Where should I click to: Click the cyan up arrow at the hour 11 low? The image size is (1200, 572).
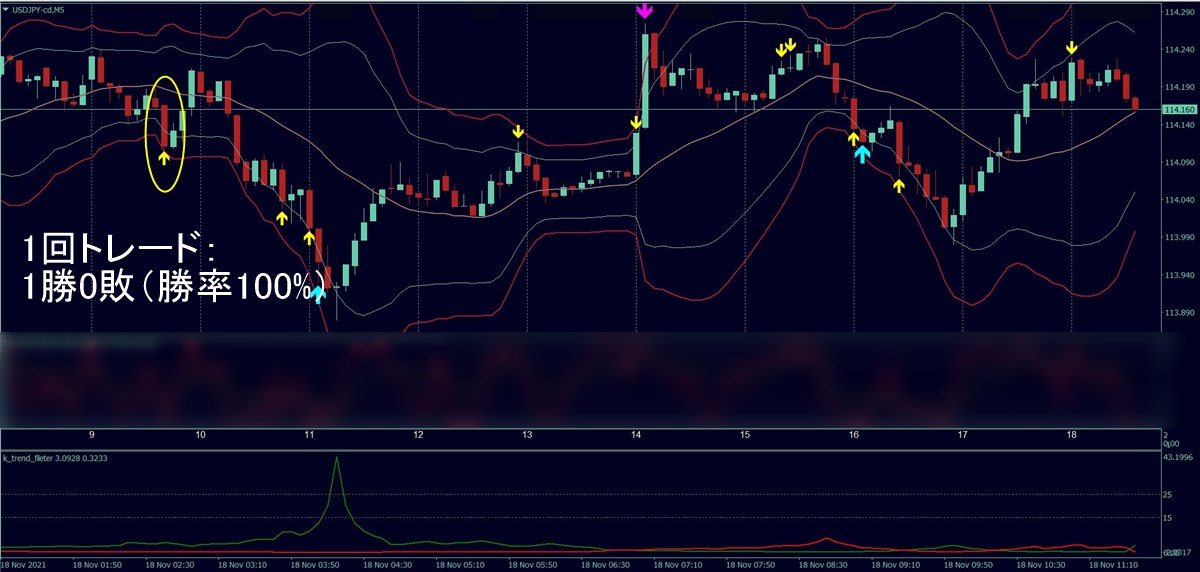pos(318,294)
